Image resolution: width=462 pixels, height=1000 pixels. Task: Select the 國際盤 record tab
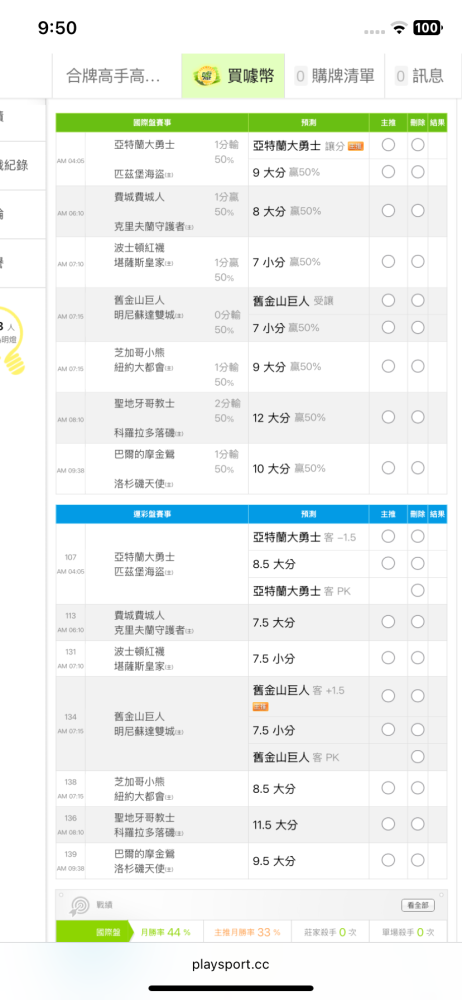coord(93,932)
